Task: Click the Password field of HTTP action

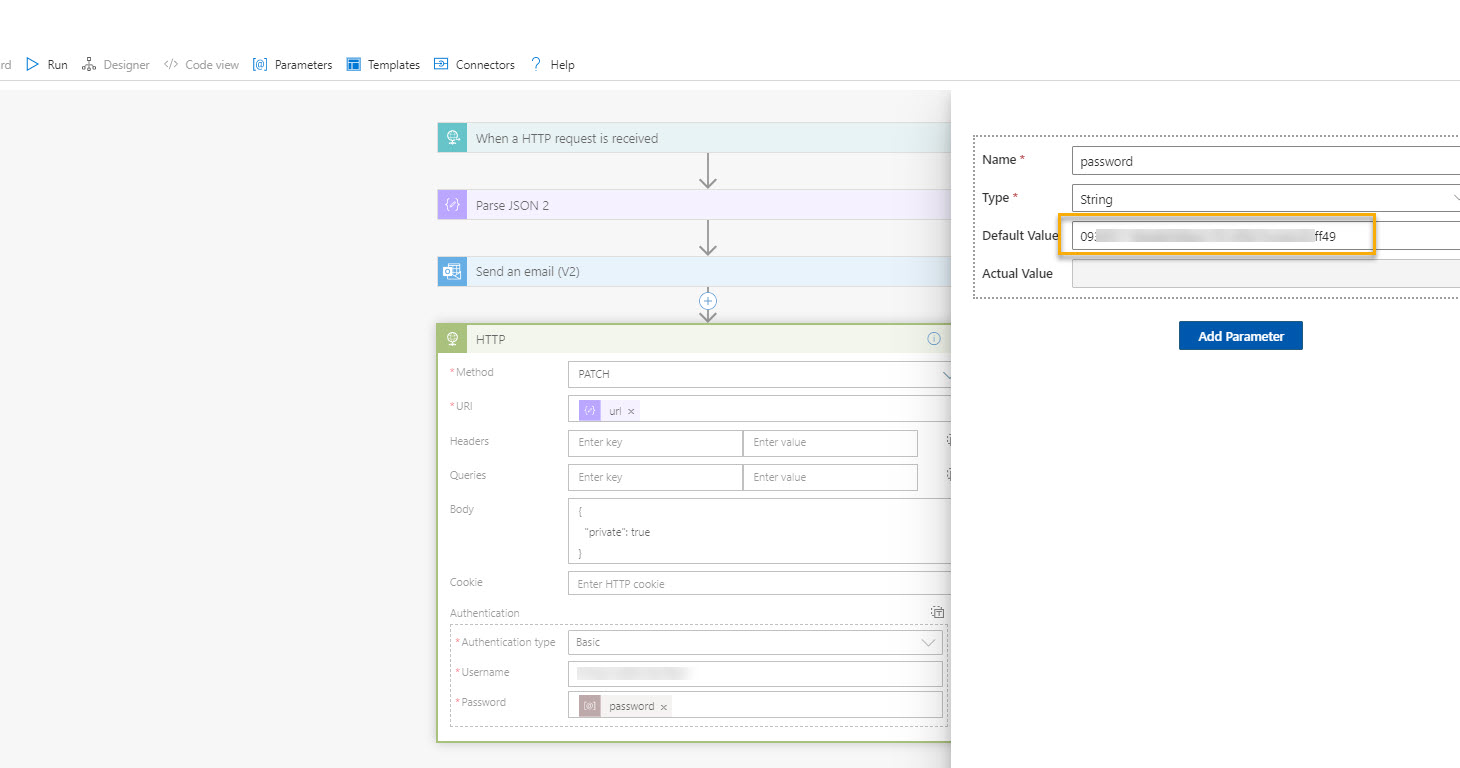Action: [x=755, y=705]
